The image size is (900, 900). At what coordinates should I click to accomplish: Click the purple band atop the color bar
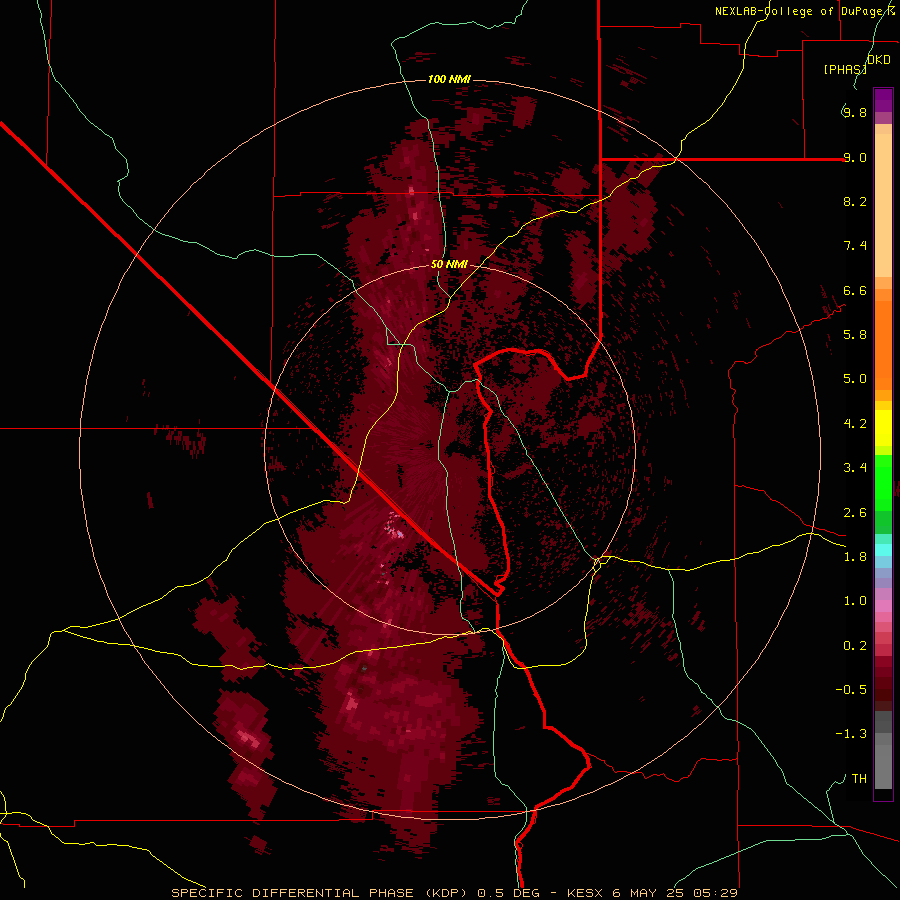(883, 100)
